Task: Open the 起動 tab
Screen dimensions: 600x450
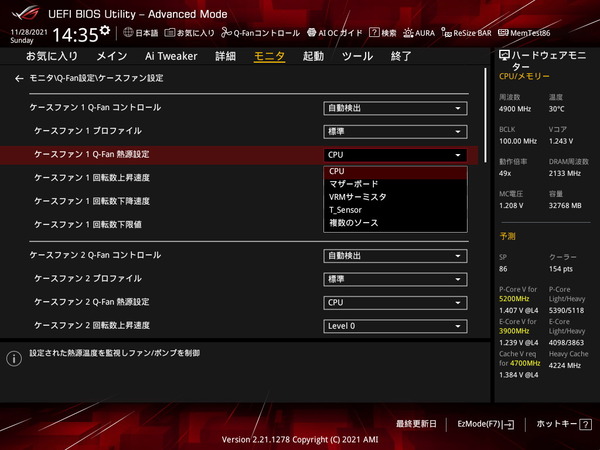Action: 313,56
